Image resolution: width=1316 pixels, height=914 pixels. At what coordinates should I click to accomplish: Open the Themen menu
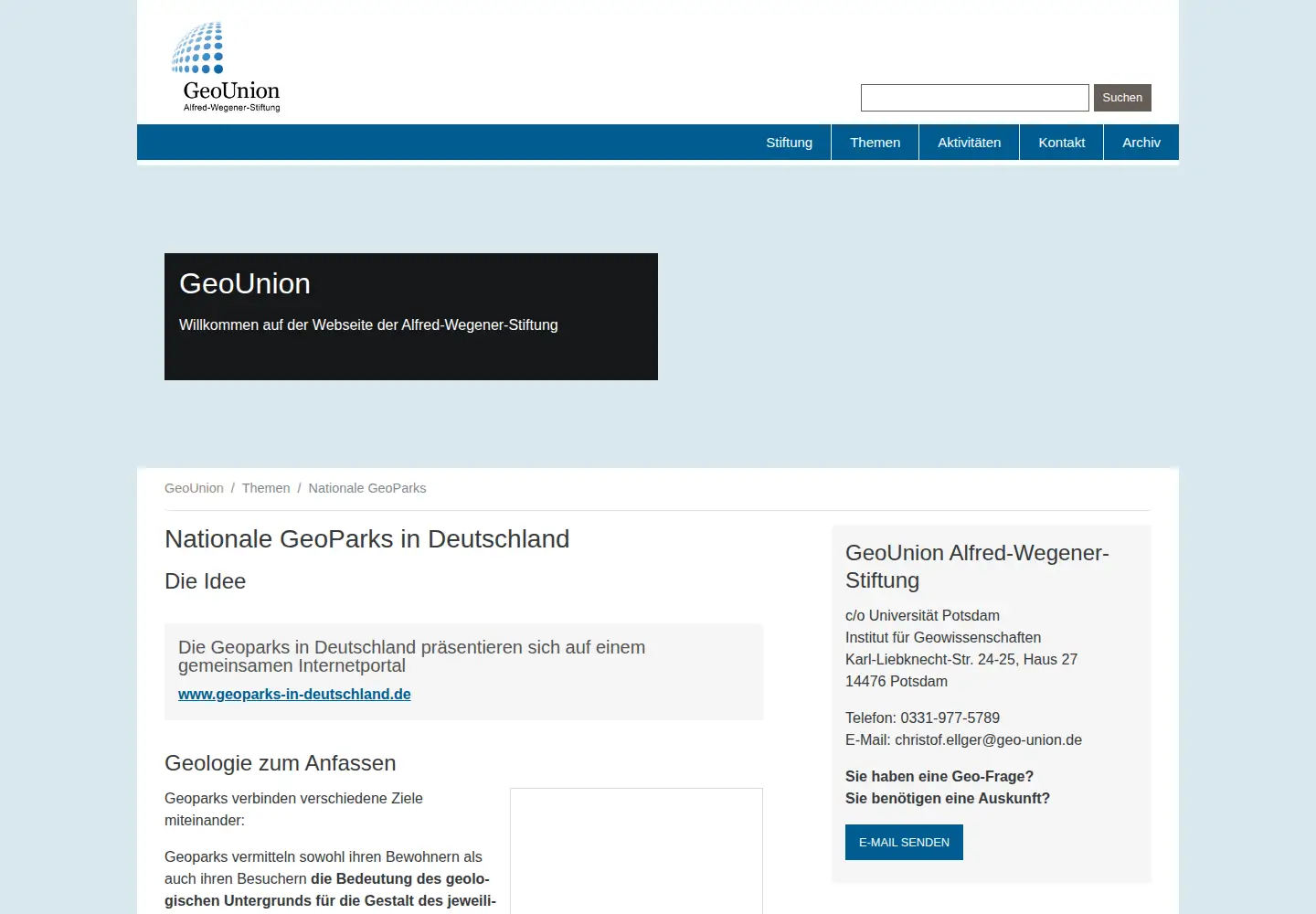pyautogui.click(x=875, y=143)
